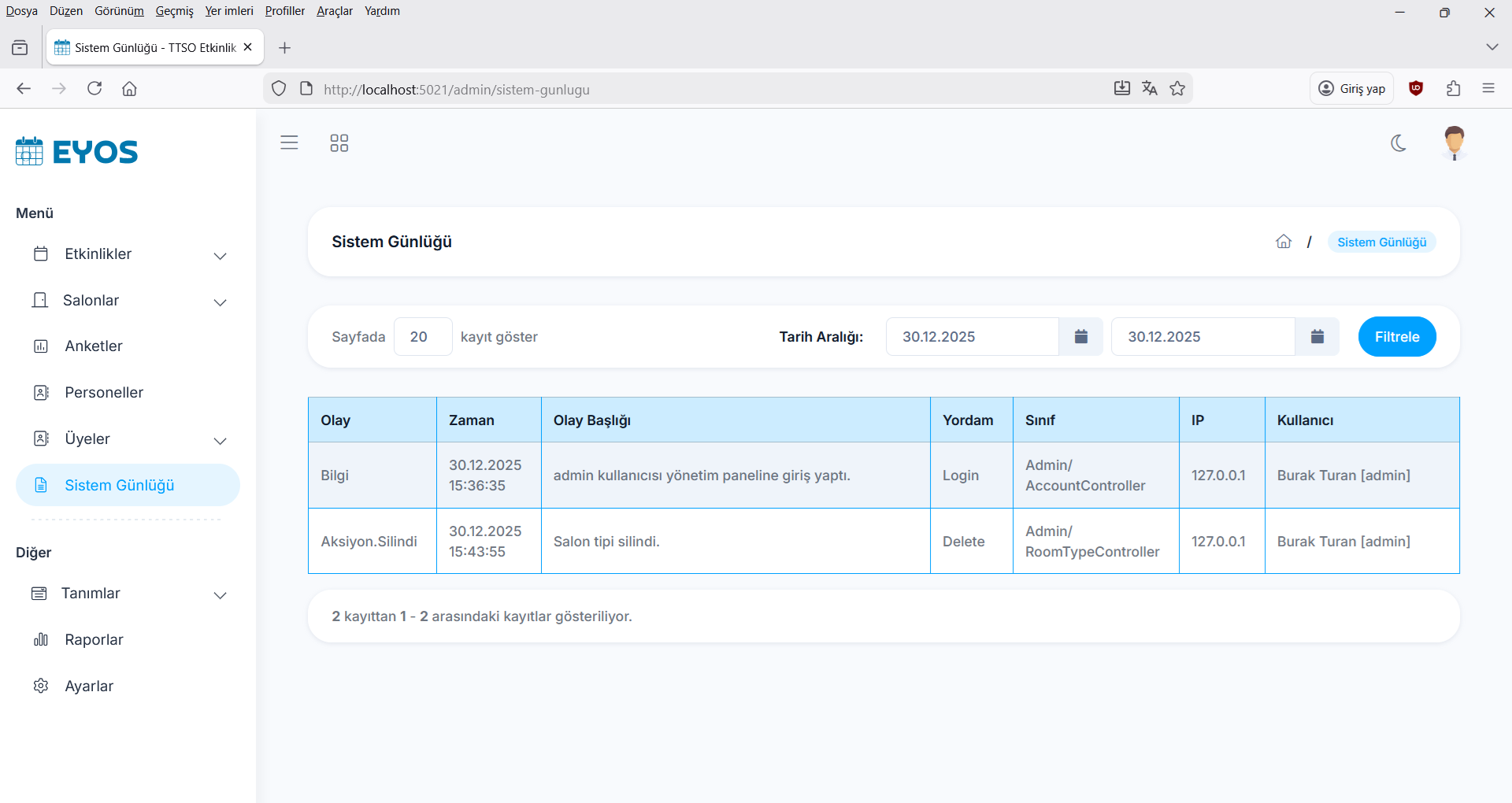Toggle dark mode with the moon icon

coord(1399,143)
